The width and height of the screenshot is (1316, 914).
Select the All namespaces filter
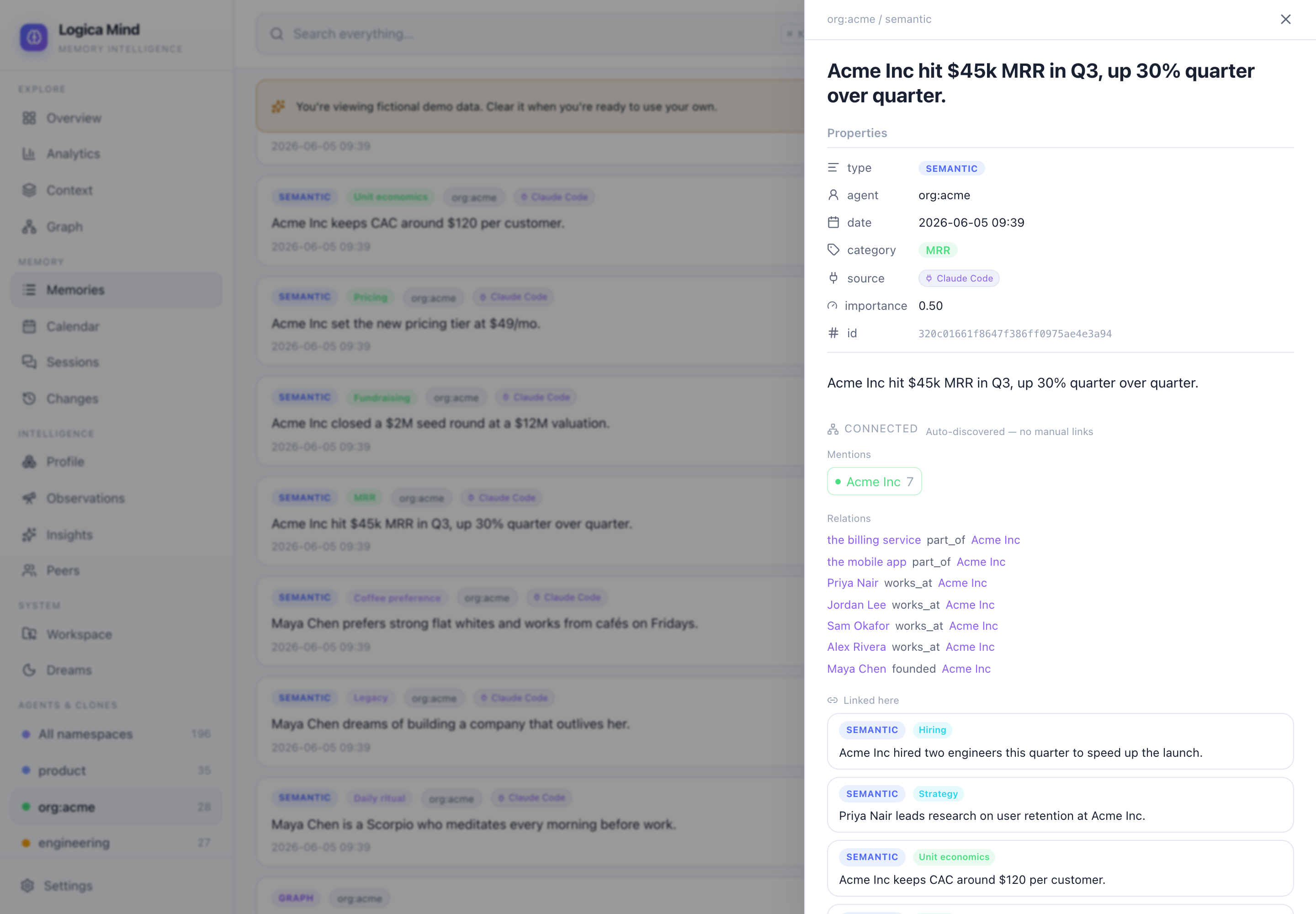coord(116,734)
